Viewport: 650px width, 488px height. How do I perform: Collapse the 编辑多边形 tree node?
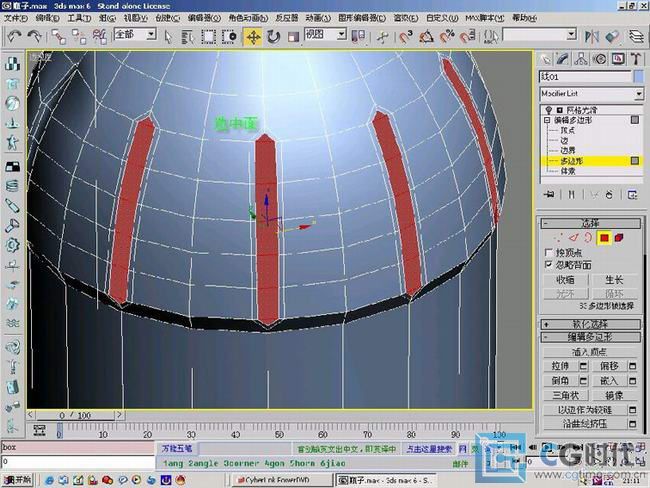tap(547, 120)
